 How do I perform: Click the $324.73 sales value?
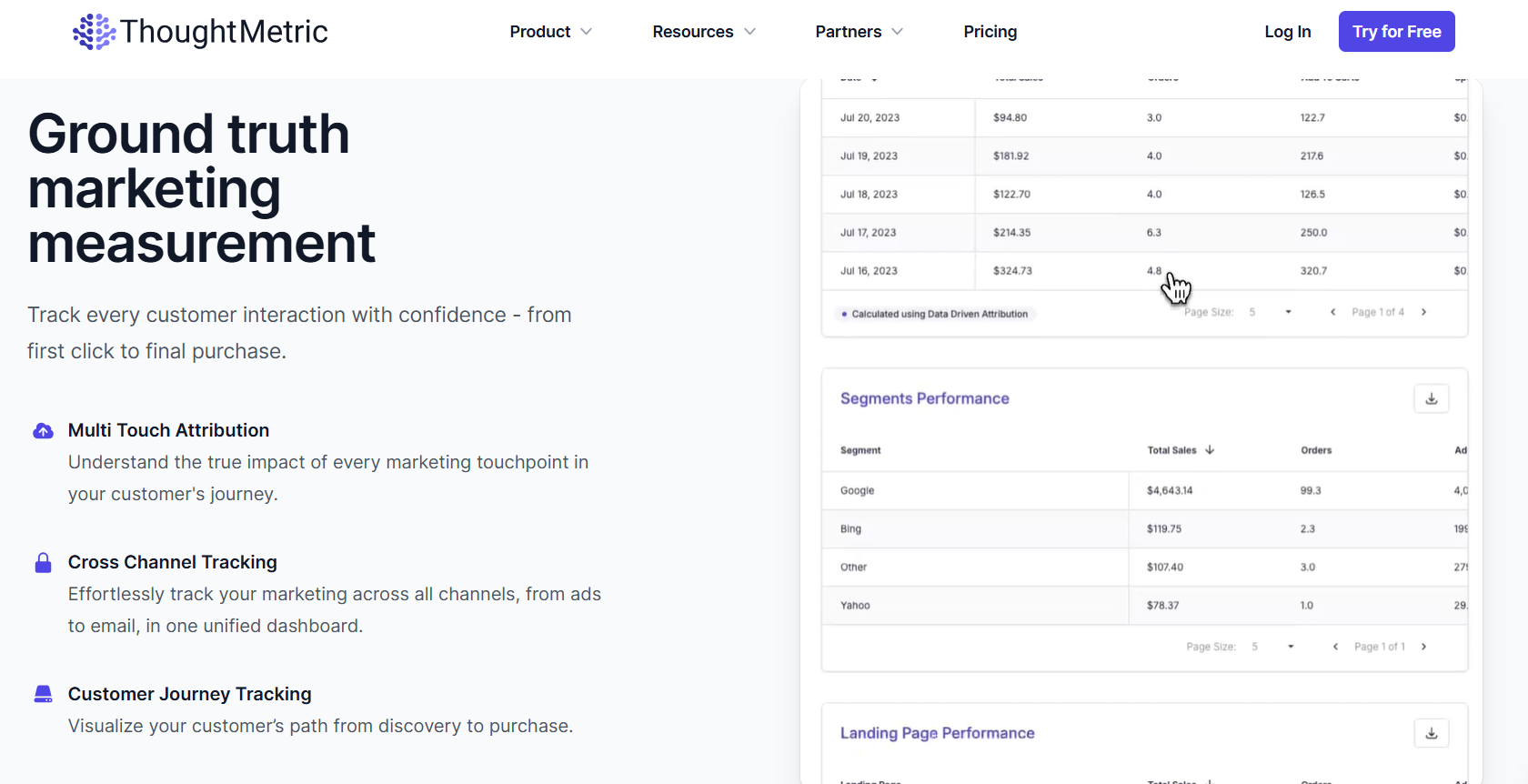pos(1012,270)
